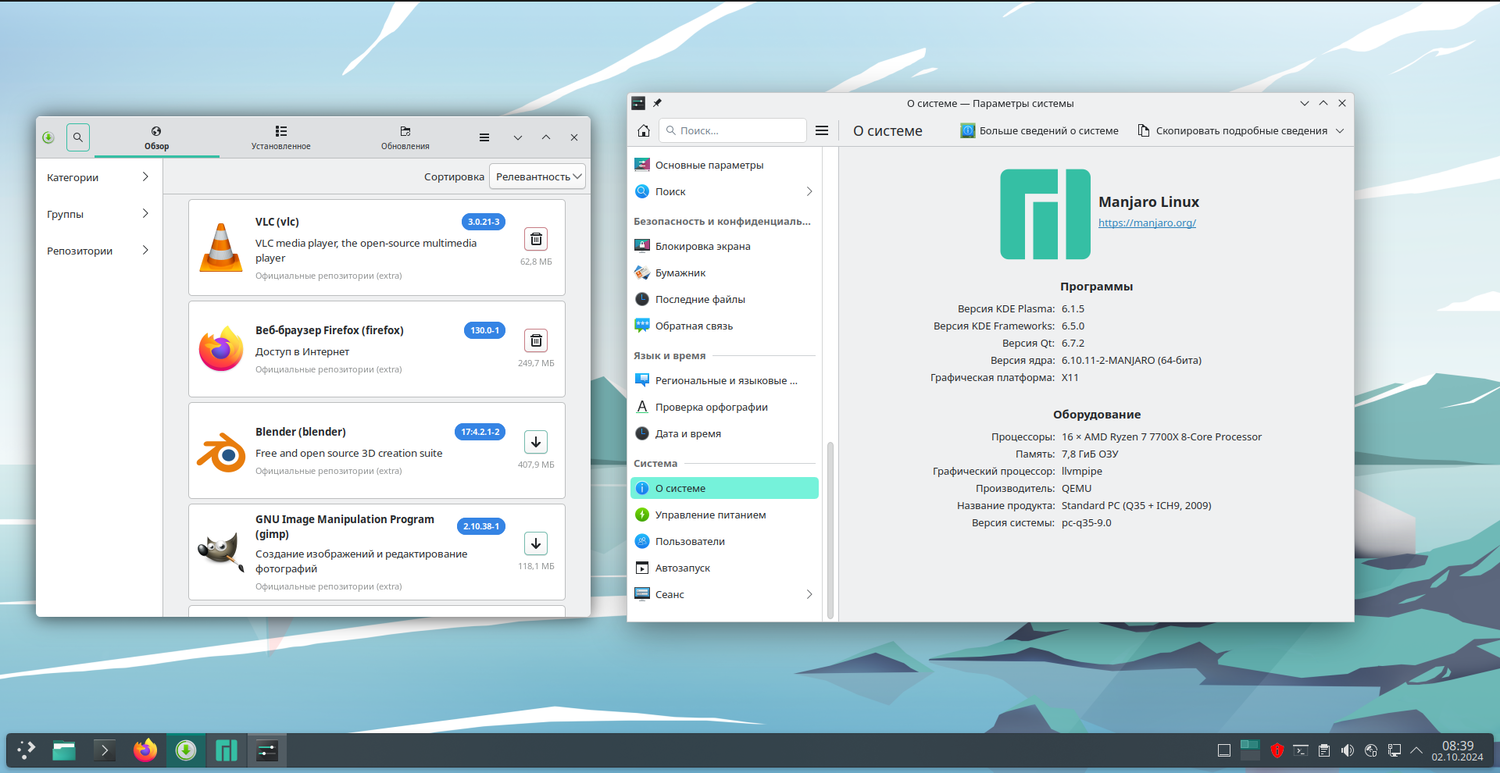Image resolution: width=1500 pixels, height=773 pixels.
Task: Open Pamac hamburger menu
Action: pyautogui.click(x=484, y=138)
